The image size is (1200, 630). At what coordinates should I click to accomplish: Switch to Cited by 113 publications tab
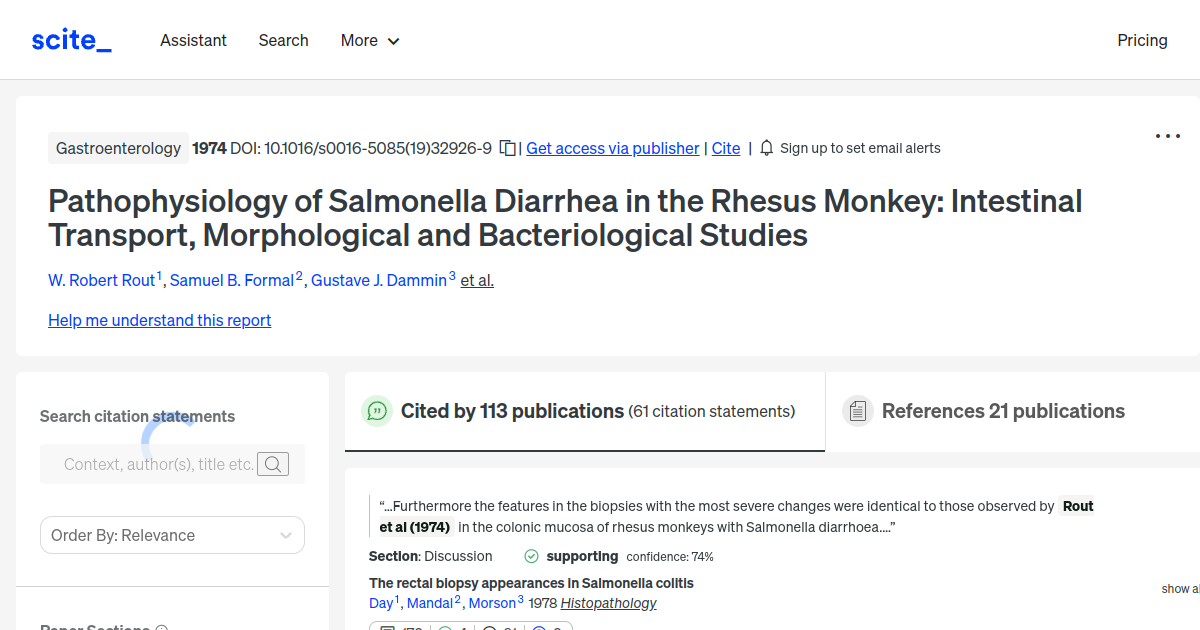510,411
